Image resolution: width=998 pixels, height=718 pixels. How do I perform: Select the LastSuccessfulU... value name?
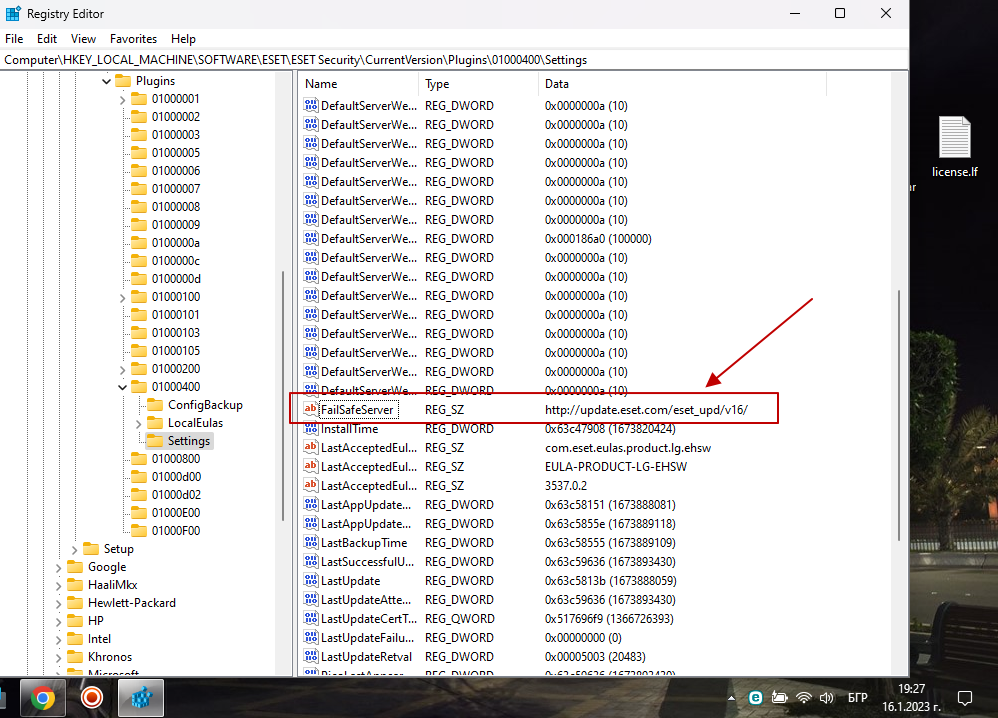pyautogui.click(x=367, y=561)
